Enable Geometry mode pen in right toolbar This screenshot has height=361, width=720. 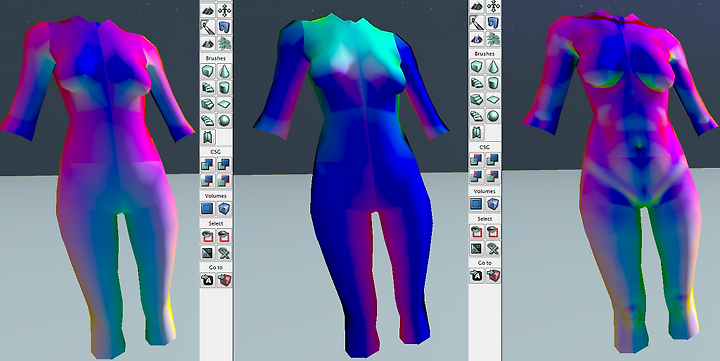(477, 22)
